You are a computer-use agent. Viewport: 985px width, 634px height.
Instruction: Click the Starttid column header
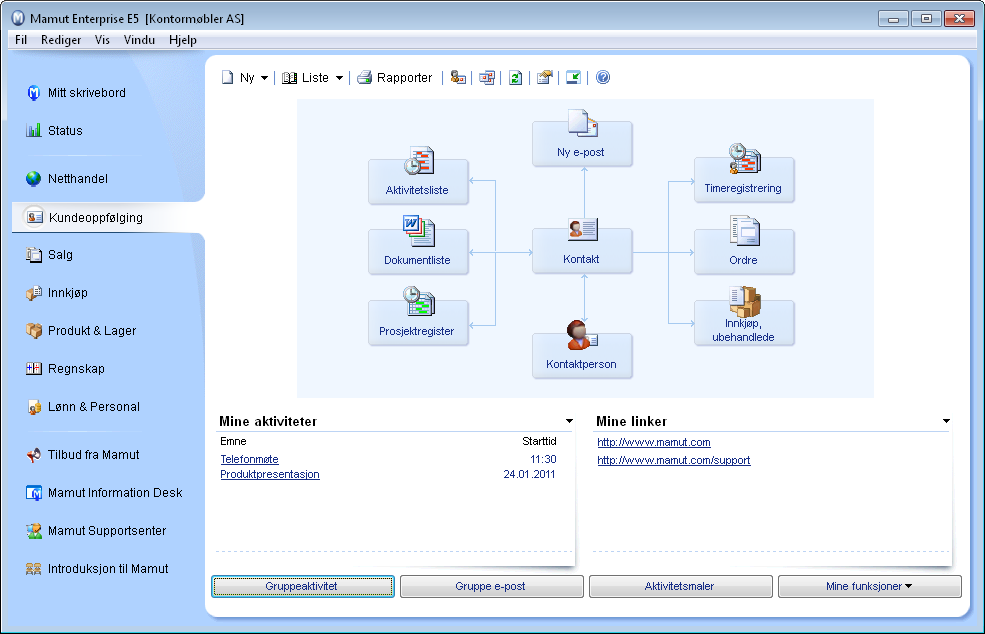coord(539,441)
